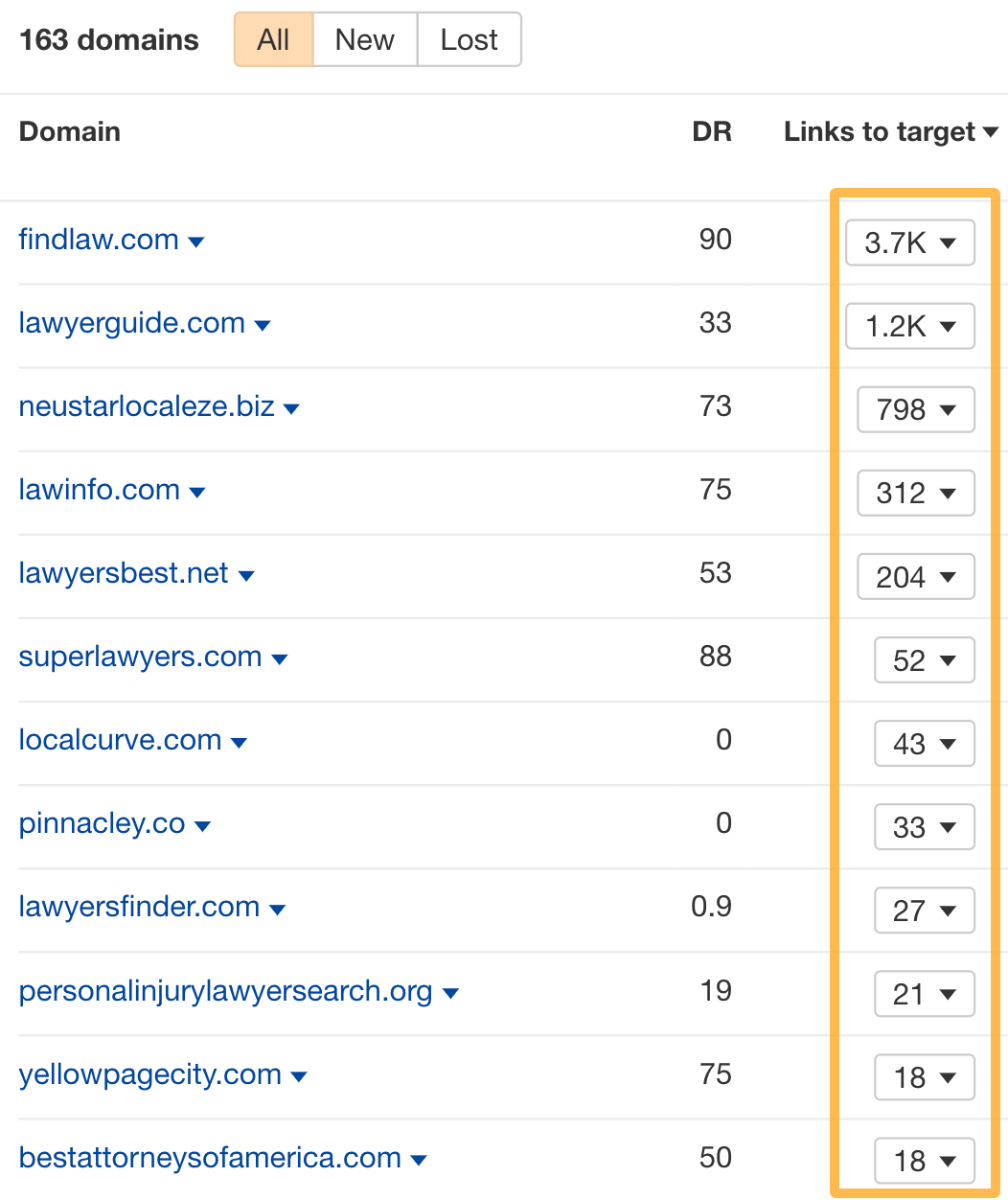
Task: Click DR value 33 for lawyerguide.com
Action: click(716, 323)
